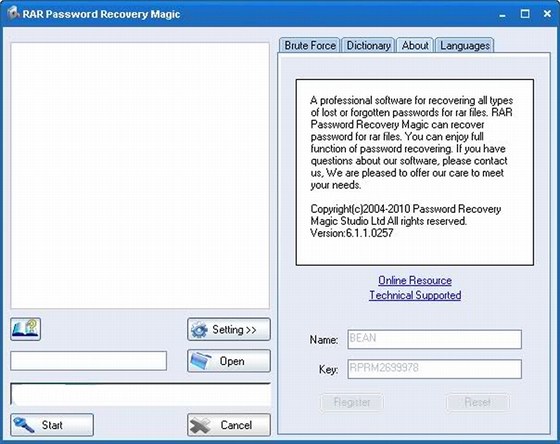Image resolution: width=560 pixels, height=444 pixels.
Task: Maximize the RAR Password Recovery Magic window
Action: tap(525, 14)
